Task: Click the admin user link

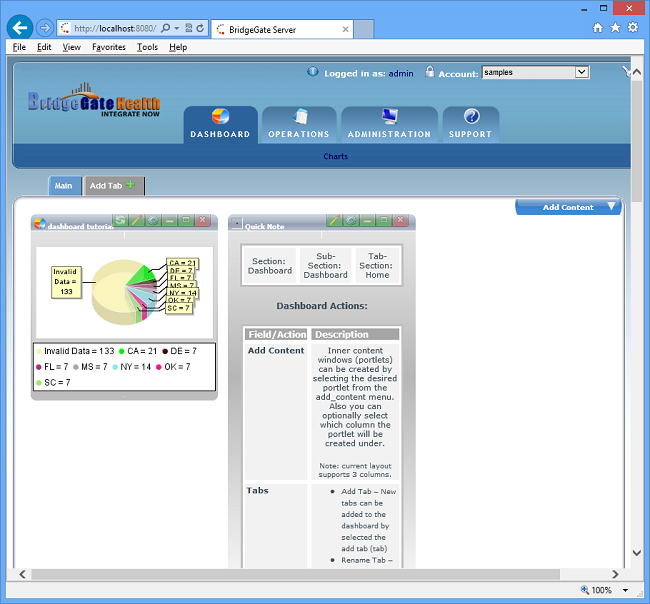Action: (400, 73)
